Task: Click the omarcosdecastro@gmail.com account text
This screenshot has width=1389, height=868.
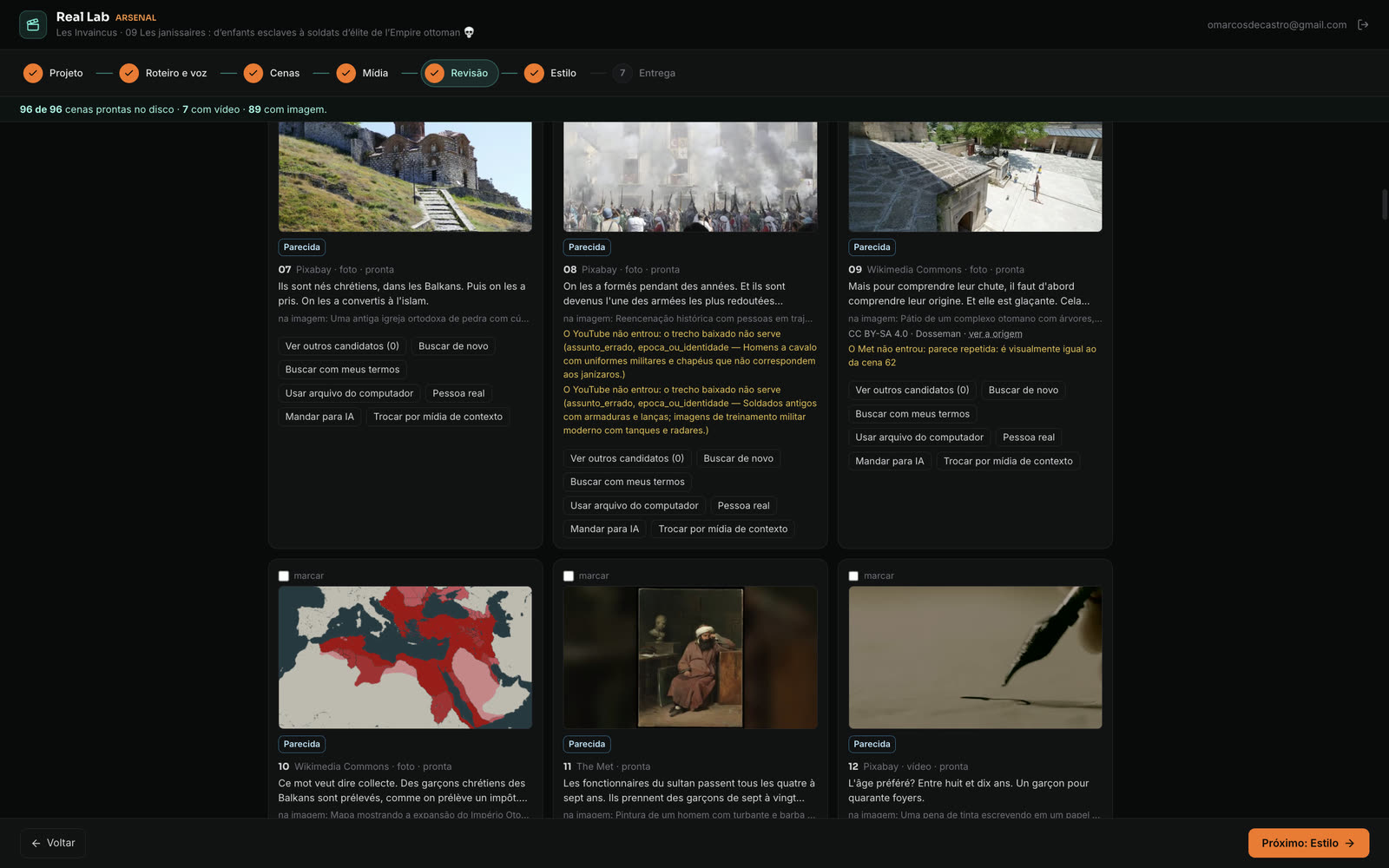Action: coord(1276,24)
